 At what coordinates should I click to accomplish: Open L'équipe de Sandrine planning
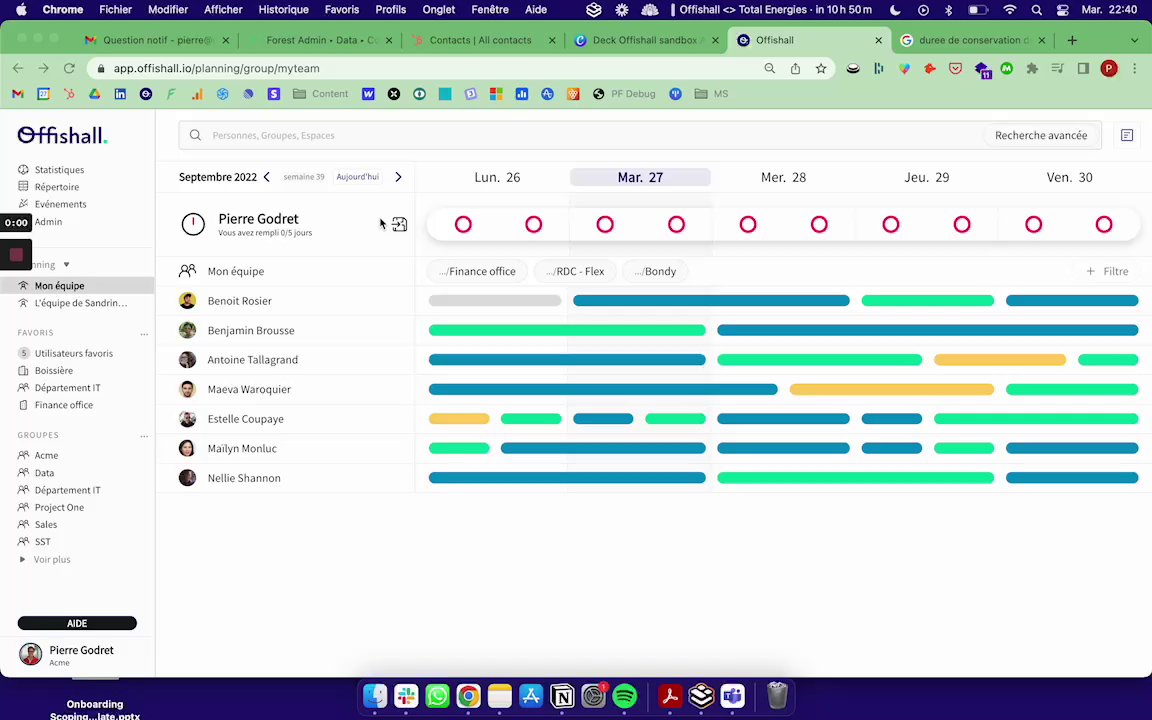[x=81, y=303]
